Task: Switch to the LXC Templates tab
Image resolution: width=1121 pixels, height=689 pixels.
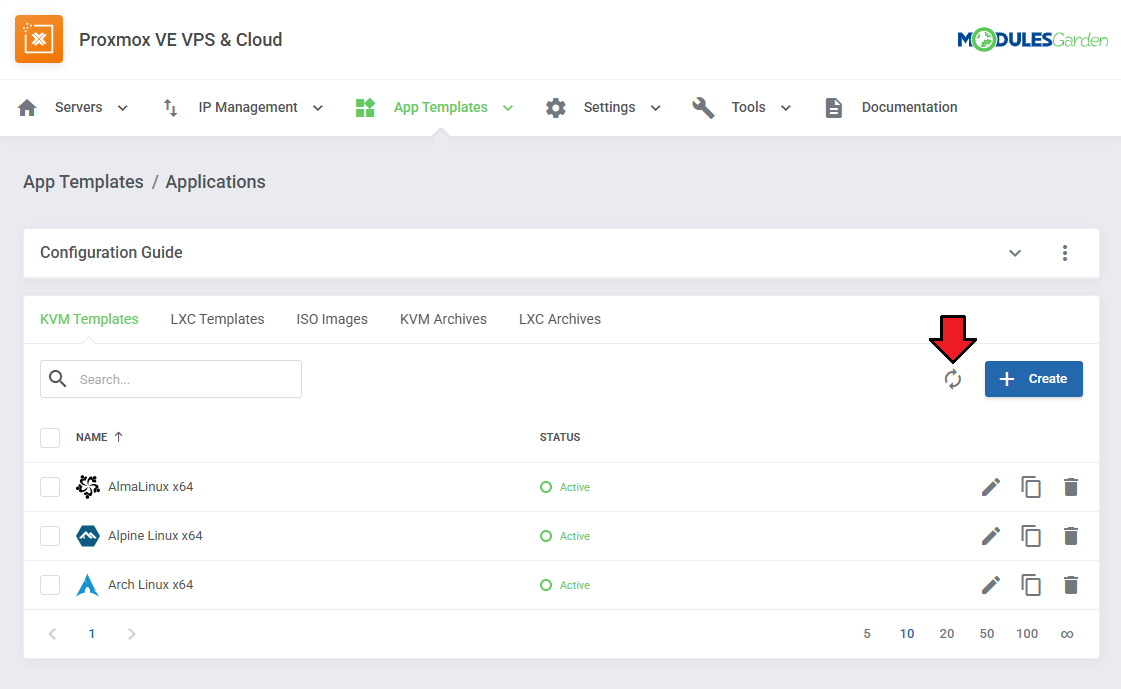Action: coord(217,320)
